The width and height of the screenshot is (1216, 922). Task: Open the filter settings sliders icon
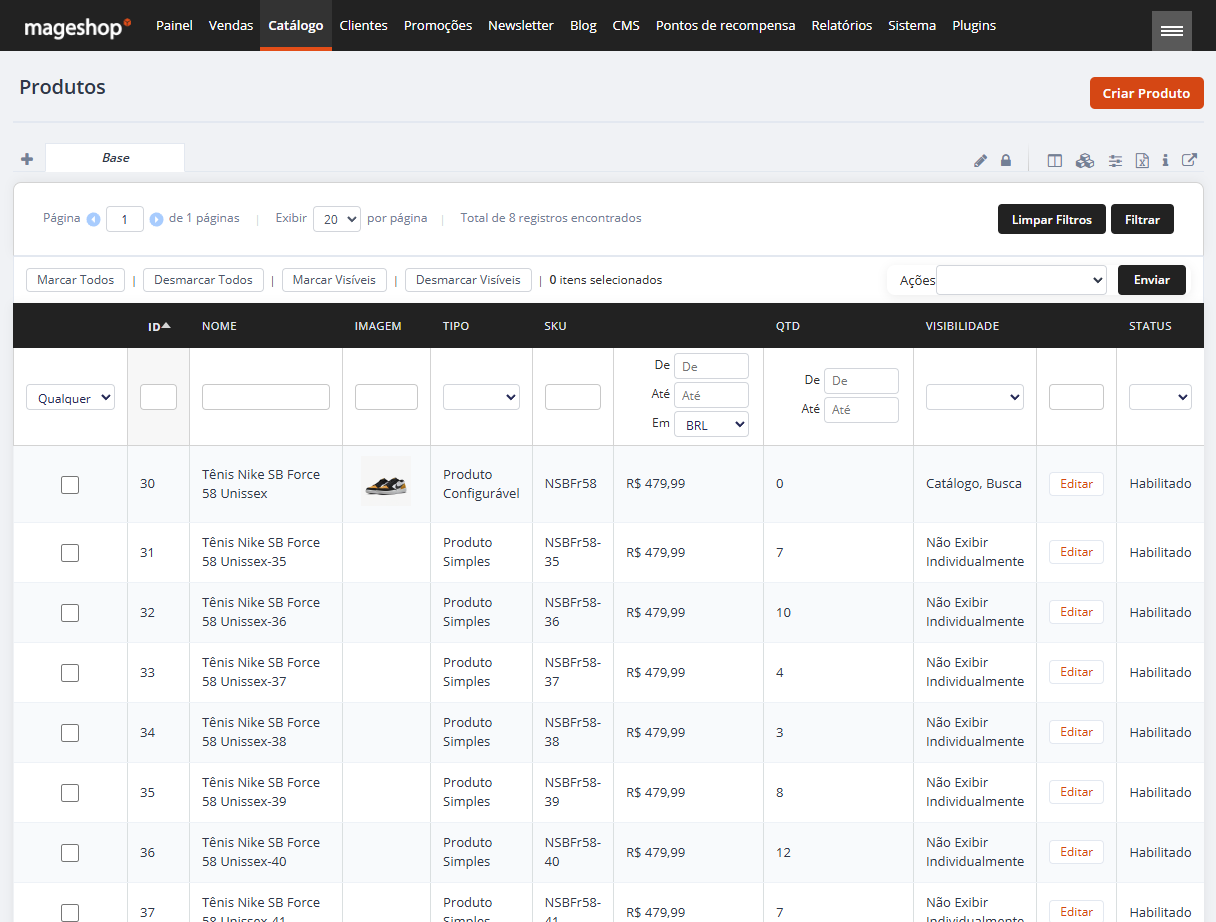pos(1114,160)
